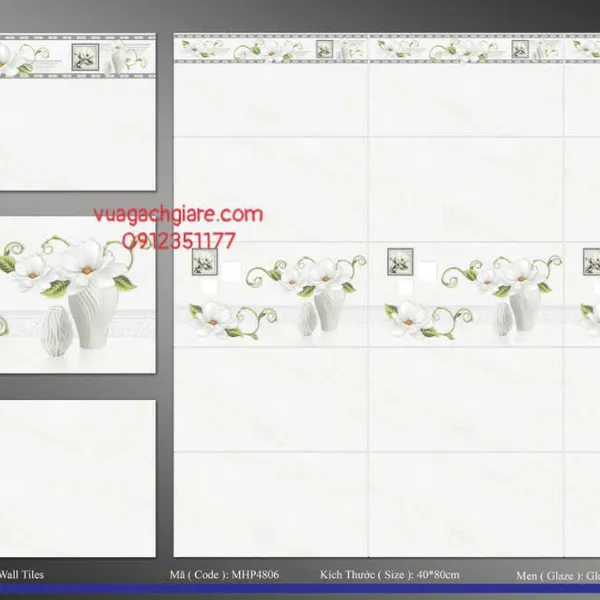Click the plain wall tile below left decor
Screen dimensions: 600x600
(x=270, y=400)
